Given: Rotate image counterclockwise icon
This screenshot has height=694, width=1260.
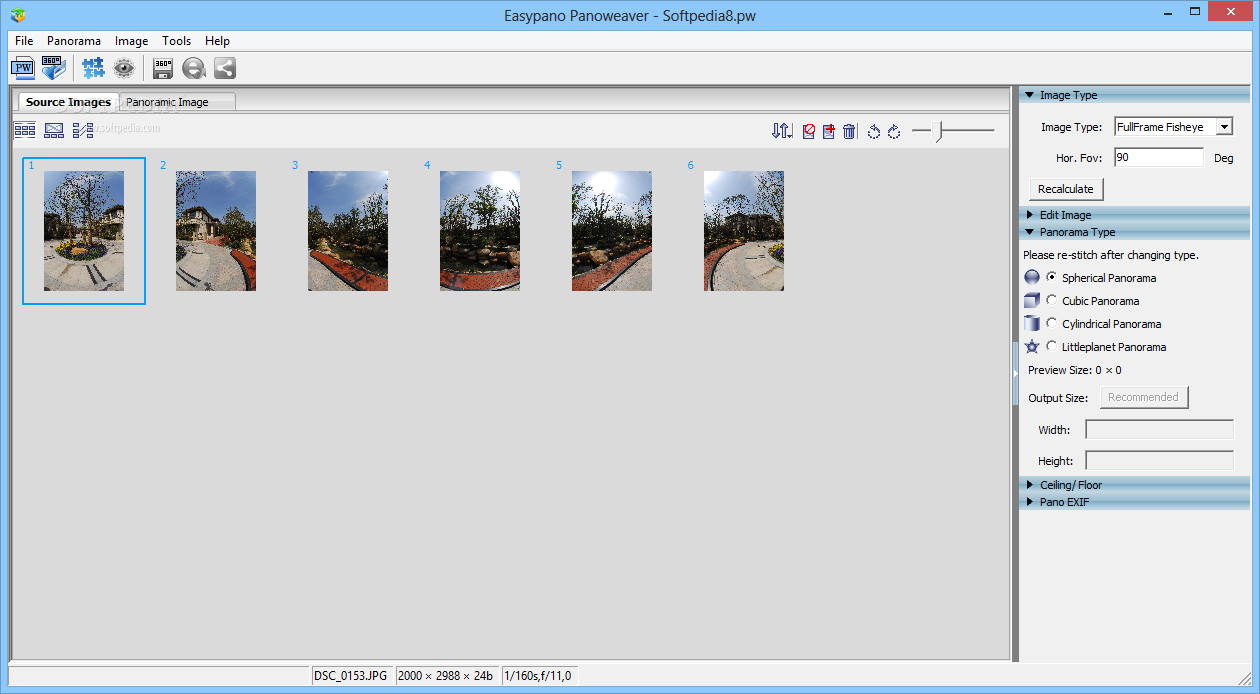Looking at the screenshot, I should (x=874, y=131).
